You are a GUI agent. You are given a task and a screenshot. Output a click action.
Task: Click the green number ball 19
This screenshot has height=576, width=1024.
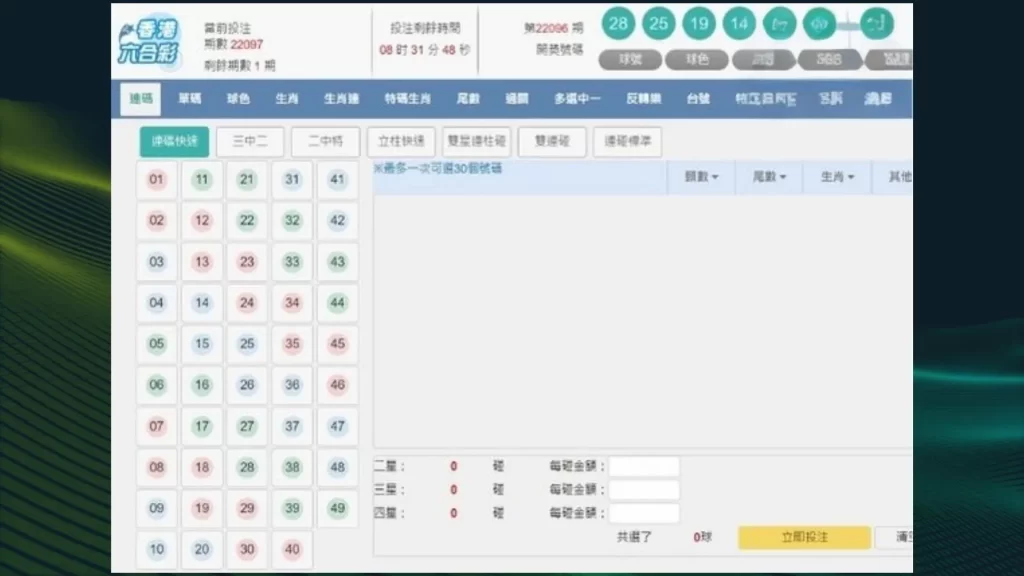pos(699,23)
